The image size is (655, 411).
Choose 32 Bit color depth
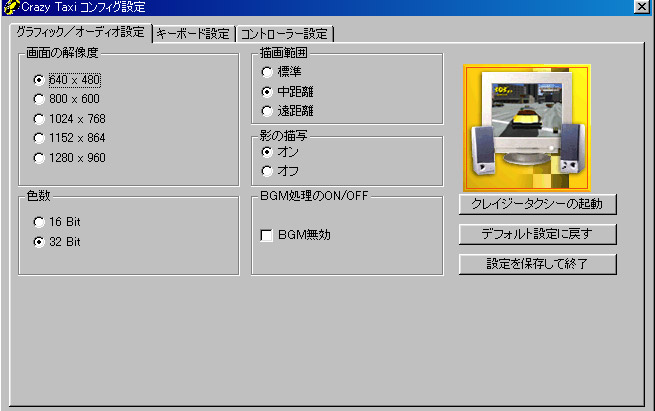coord(39,241)
